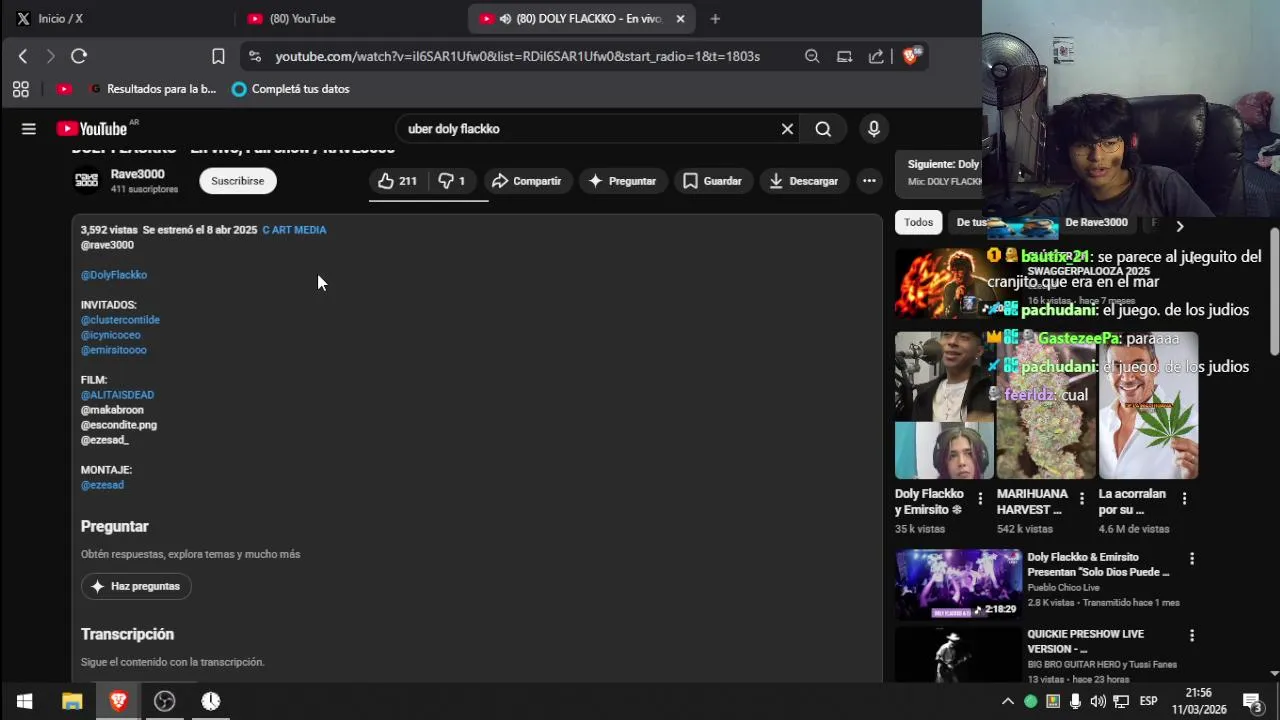Select the De Rave3000 filter chip
Image resolution: width=1280 pixels, height=720 pixels.
click(x=1096, y=223)
